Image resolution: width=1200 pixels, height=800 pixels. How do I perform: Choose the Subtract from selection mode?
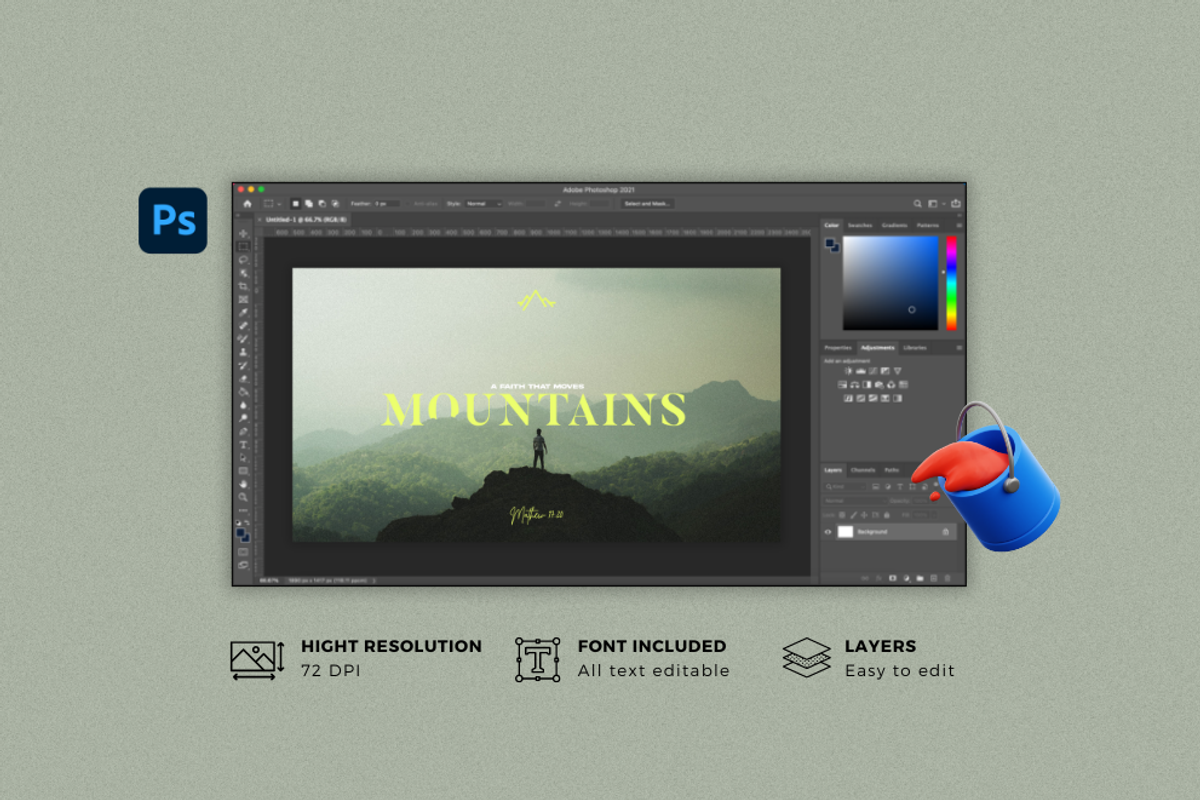coord(322,203)
